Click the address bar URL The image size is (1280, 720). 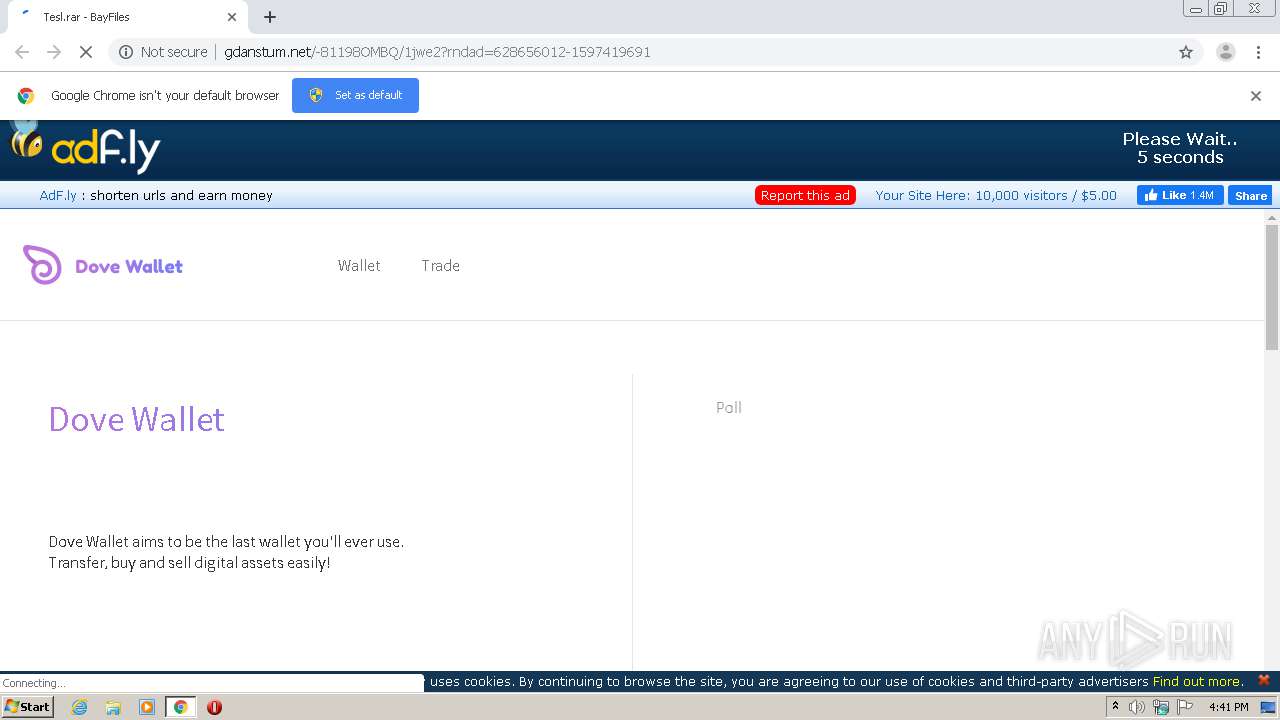[437, 52]
